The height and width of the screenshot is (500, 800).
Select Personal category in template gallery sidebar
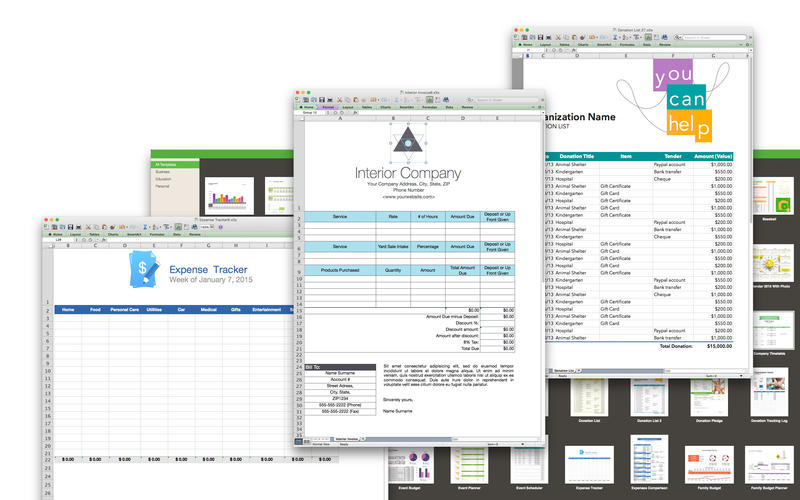pos(162,186)
